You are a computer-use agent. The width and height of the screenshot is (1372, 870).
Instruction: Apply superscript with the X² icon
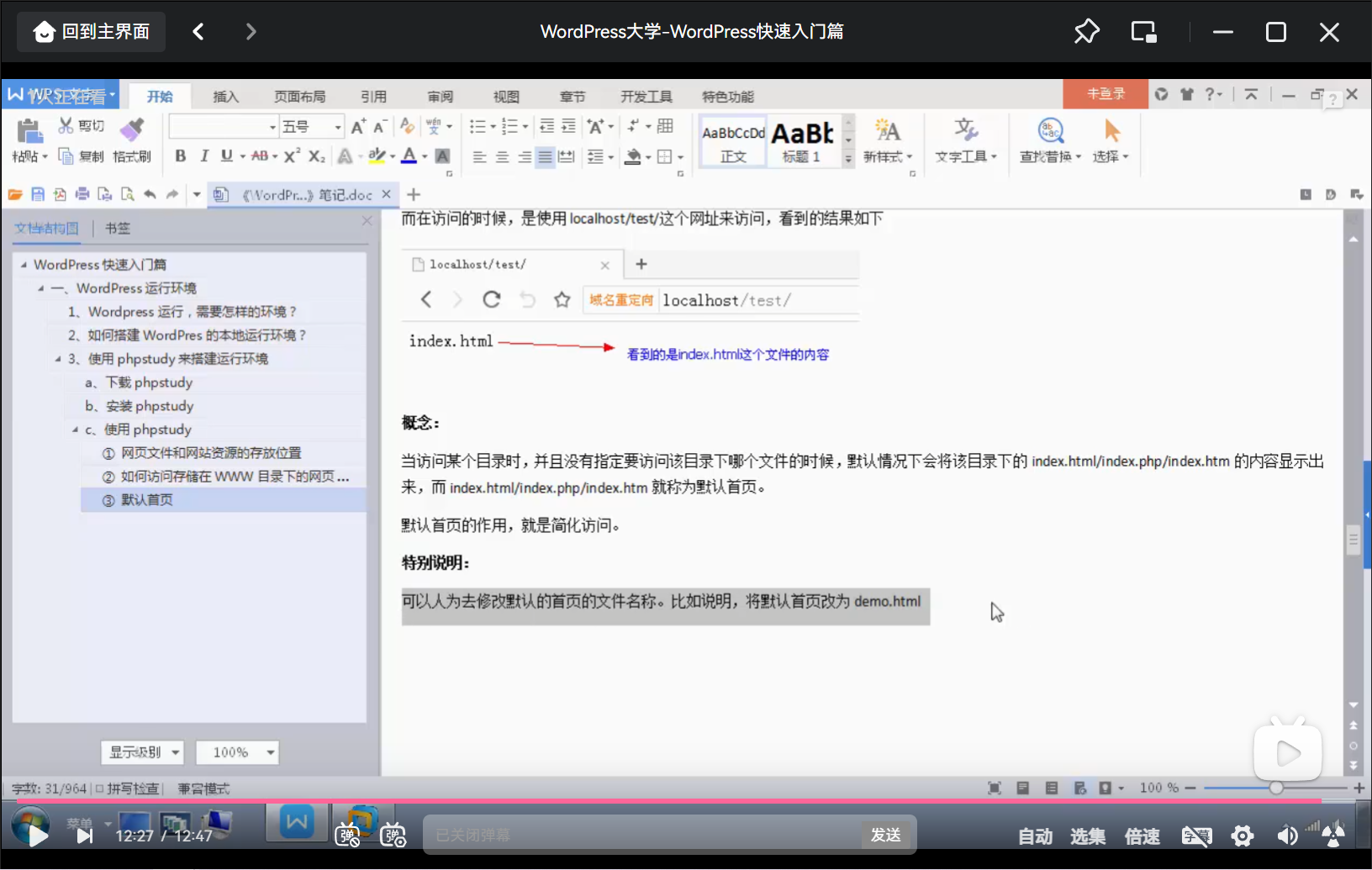[x=292, y=156]
